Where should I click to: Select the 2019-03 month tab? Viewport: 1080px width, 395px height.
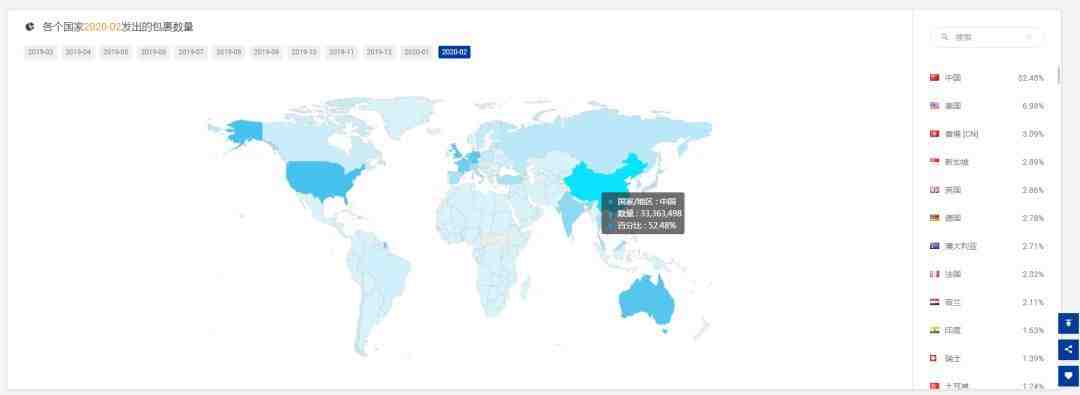40,52
